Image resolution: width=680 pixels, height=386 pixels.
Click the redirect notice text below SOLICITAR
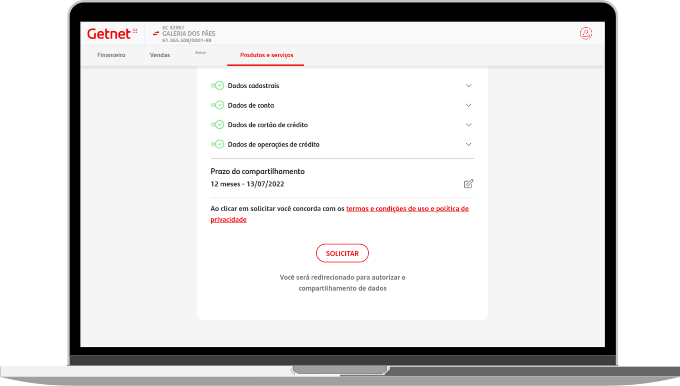[342, 283]
